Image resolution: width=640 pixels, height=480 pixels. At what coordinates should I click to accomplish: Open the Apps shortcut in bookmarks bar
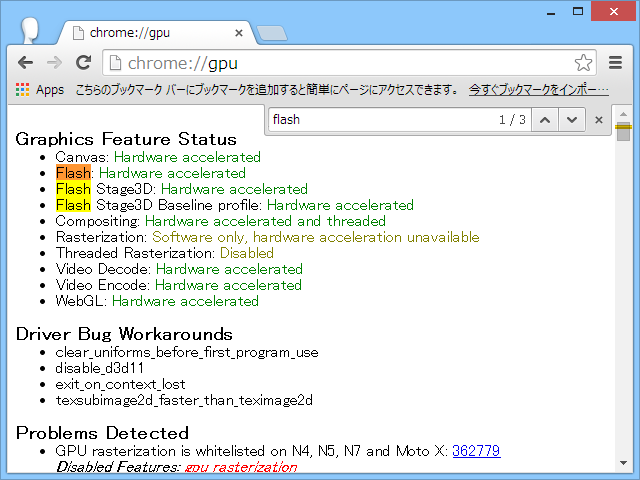point(40,89)
